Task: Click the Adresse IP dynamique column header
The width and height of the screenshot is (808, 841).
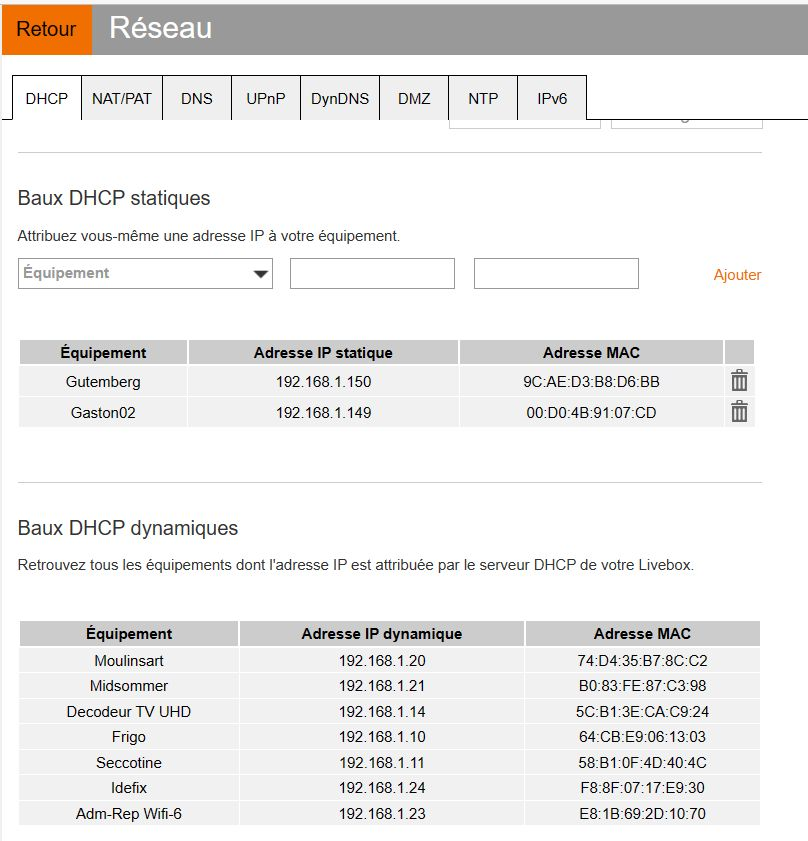Action: pos(382,633)
